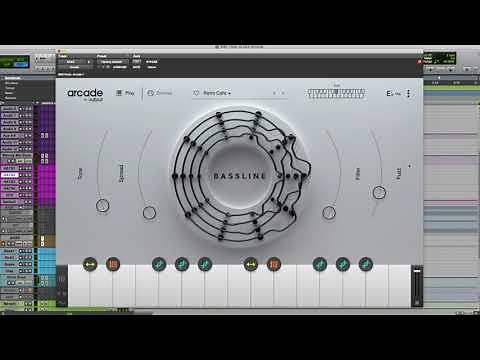Click the red target button on plug-in window
Screen dimensions: 480x360
[419, 62]
